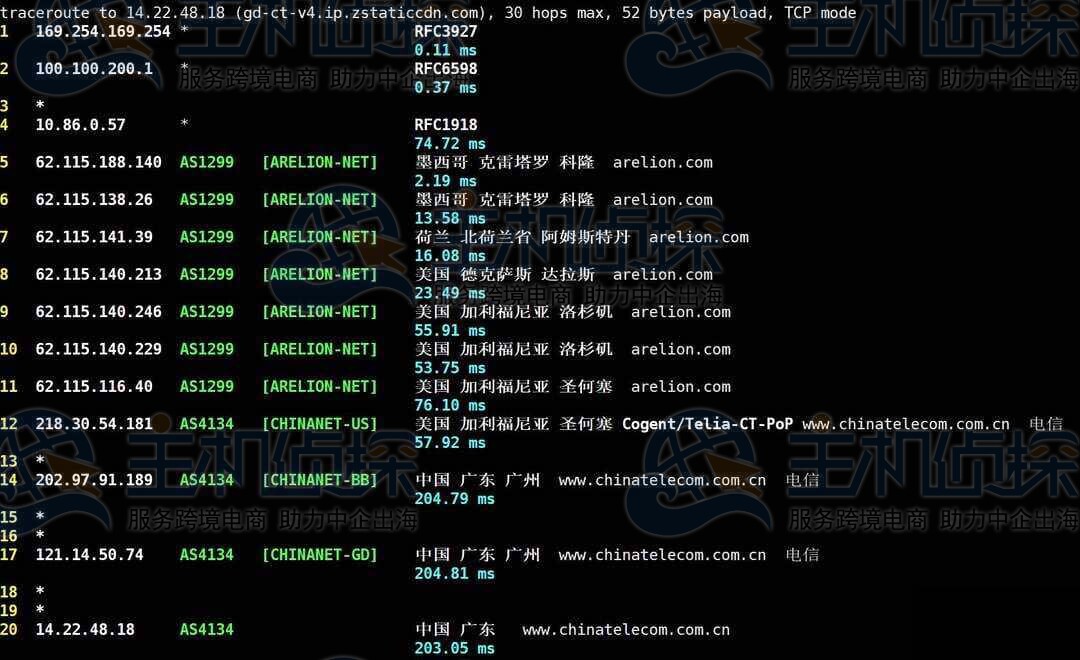This screenshot has height=660, width=1080.
Task: Click the [CHINANET-GD] network tag
Action: [x=320, y=555]
